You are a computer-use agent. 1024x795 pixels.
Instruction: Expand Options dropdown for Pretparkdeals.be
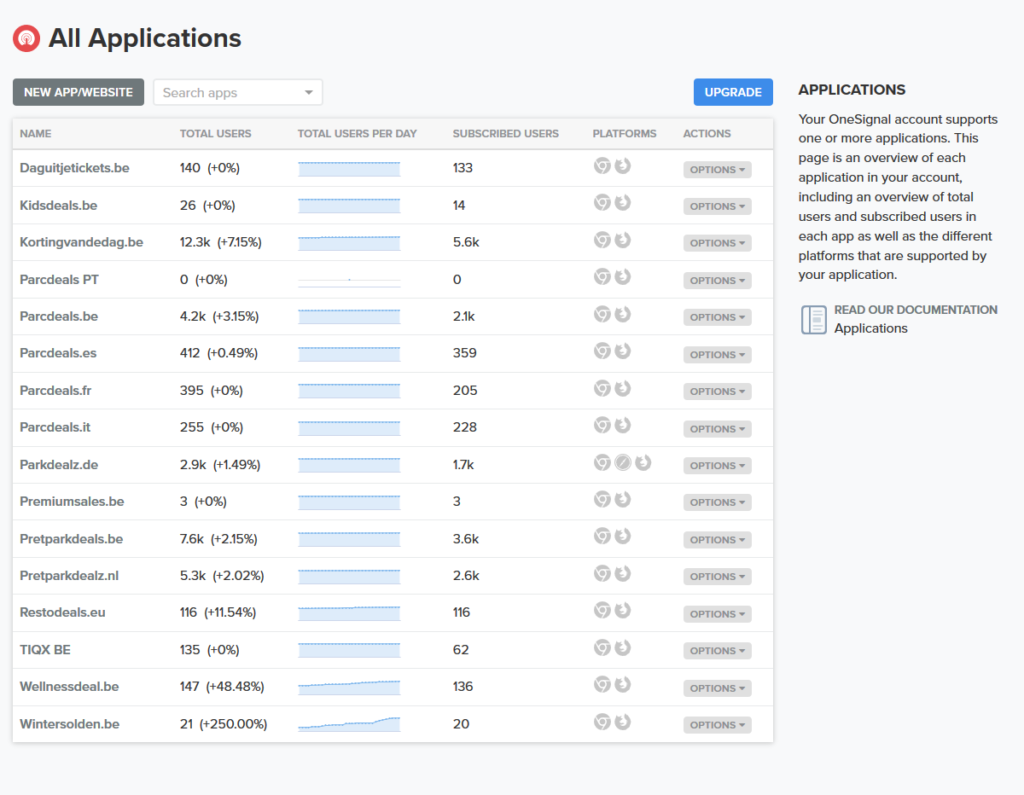717,540
